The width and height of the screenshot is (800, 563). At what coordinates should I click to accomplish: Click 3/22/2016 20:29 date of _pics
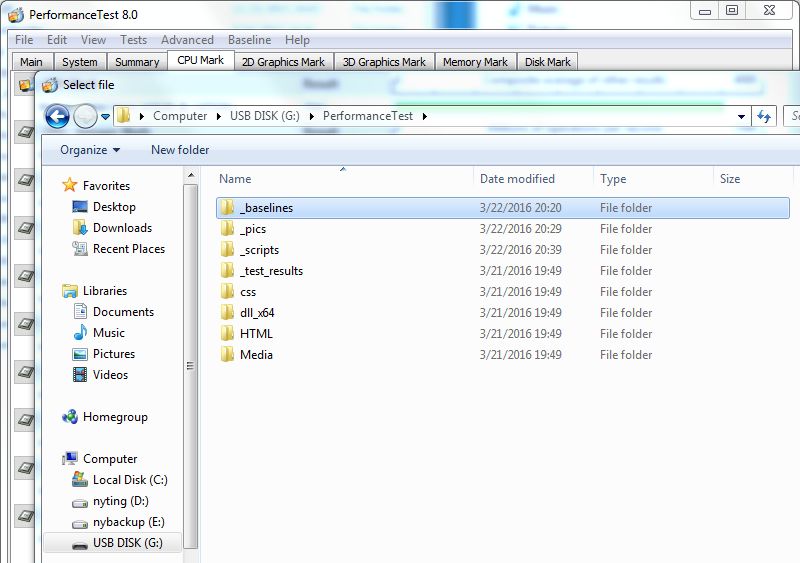(x=520, y=229)
